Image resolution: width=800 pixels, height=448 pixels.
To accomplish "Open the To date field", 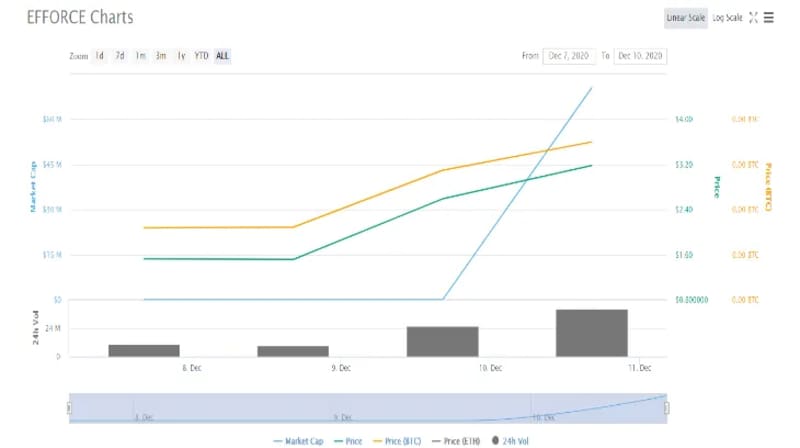I will (639, 56).
